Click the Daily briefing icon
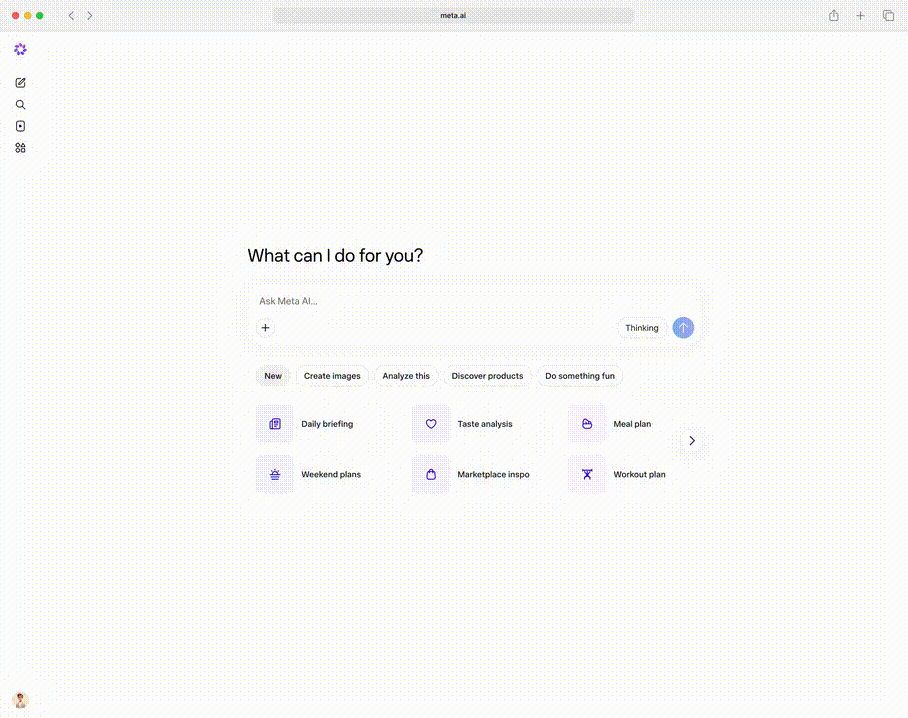 pos(275,424)
